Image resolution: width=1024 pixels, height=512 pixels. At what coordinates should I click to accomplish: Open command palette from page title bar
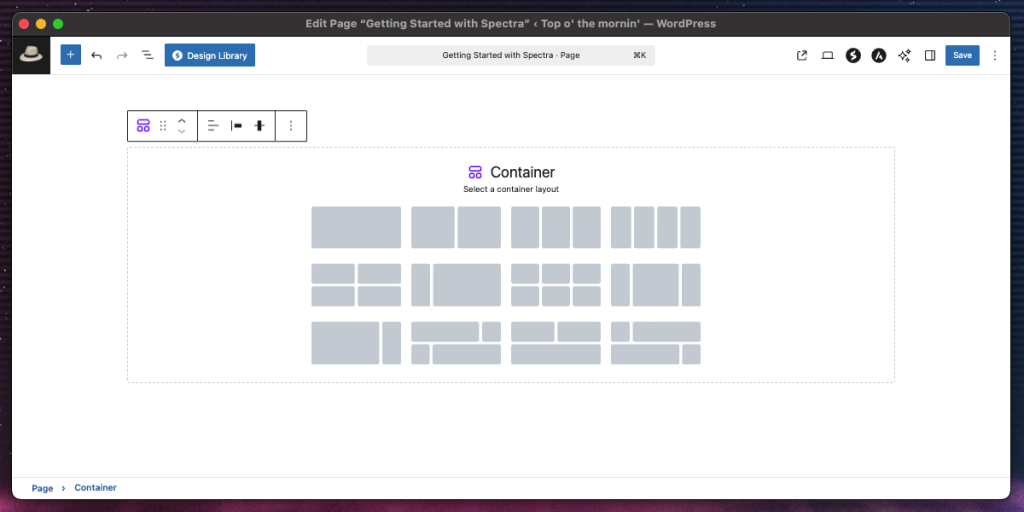click(x=510, y=56)
